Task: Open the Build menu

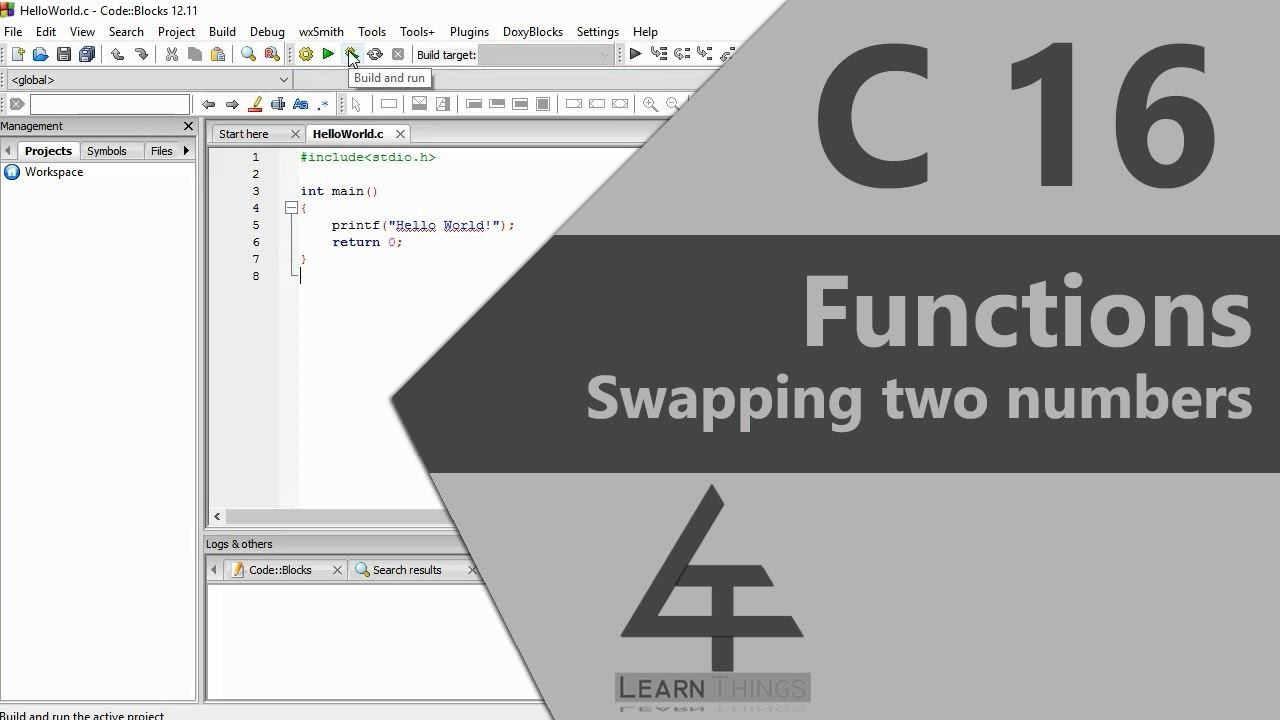Action: (222, 32)
